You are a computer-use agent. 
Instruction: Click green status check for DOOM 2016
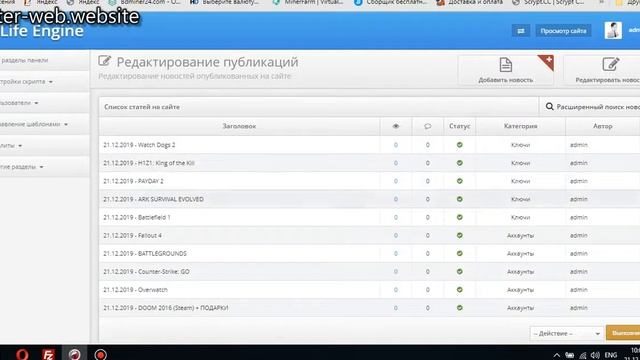(x=460, y=308)
